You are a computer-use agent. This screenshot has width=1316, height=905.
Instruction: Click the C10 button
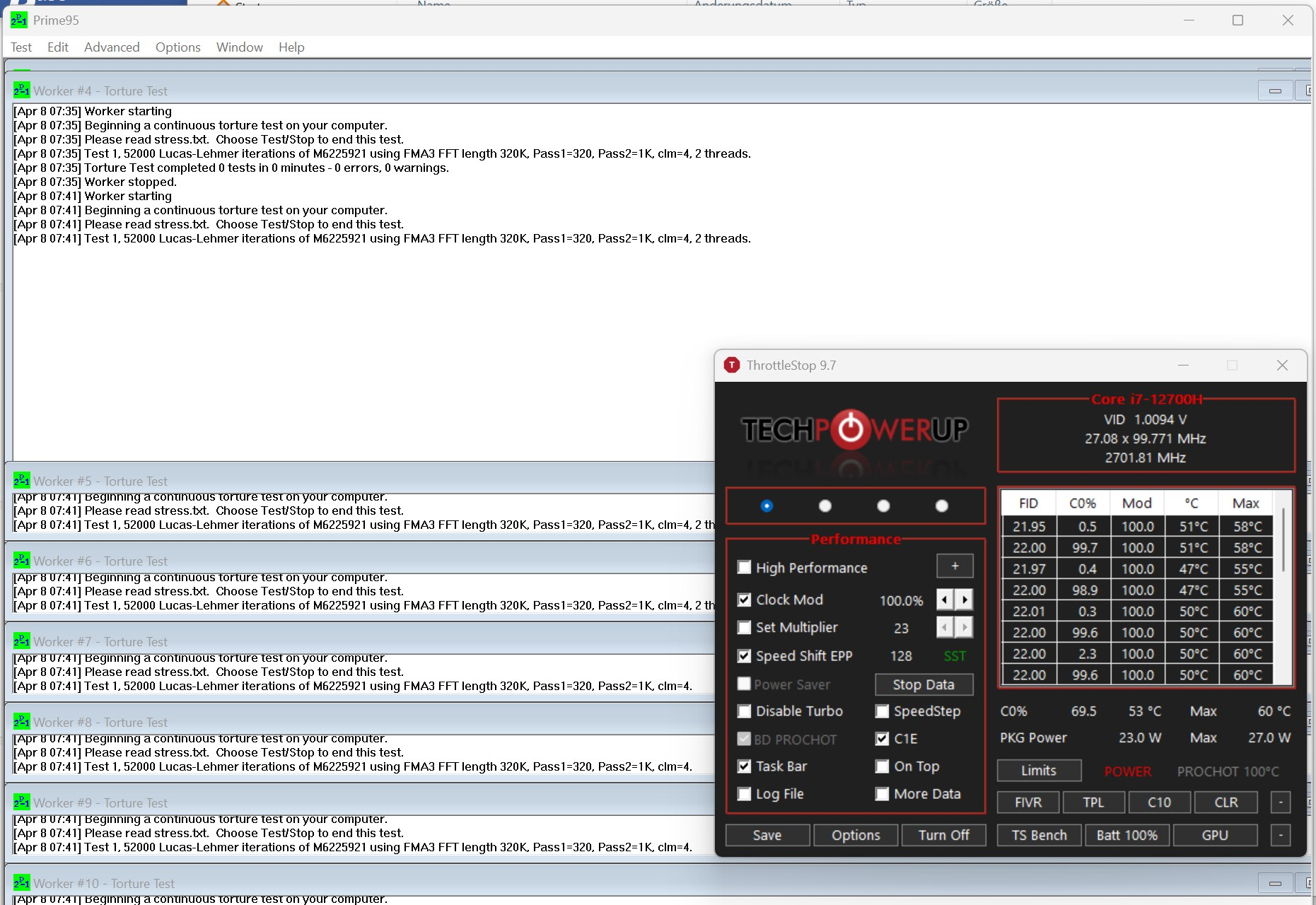1159,802
